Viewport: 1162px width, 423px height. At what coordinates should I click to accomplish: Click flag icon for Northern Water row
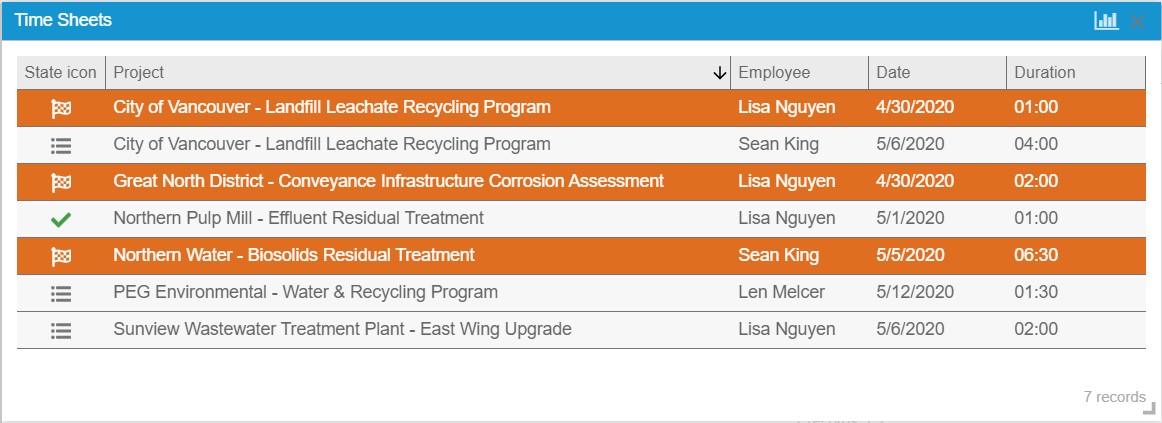point(61,256)
